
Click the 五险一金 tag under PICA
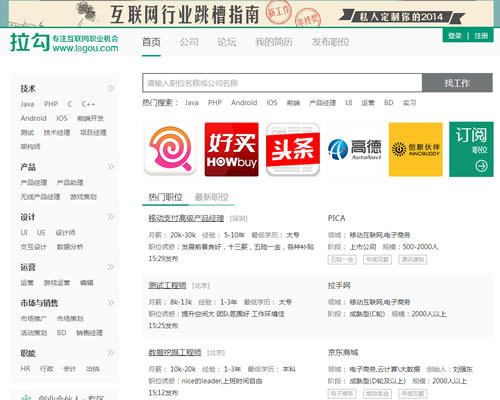342,260
